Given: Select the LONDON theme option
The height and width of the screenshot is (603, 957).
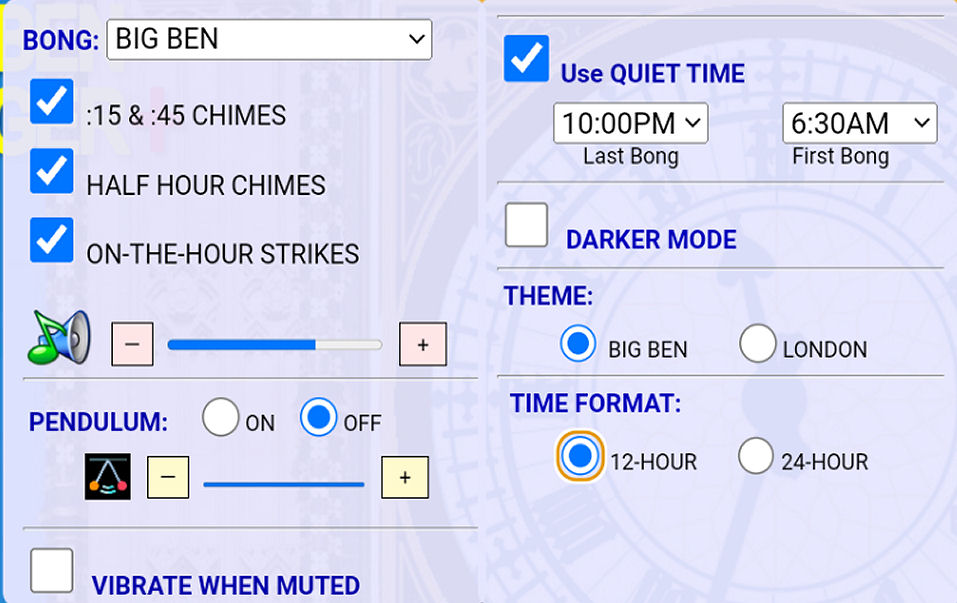Looking at the screenshot, I should tap(758, 344).
